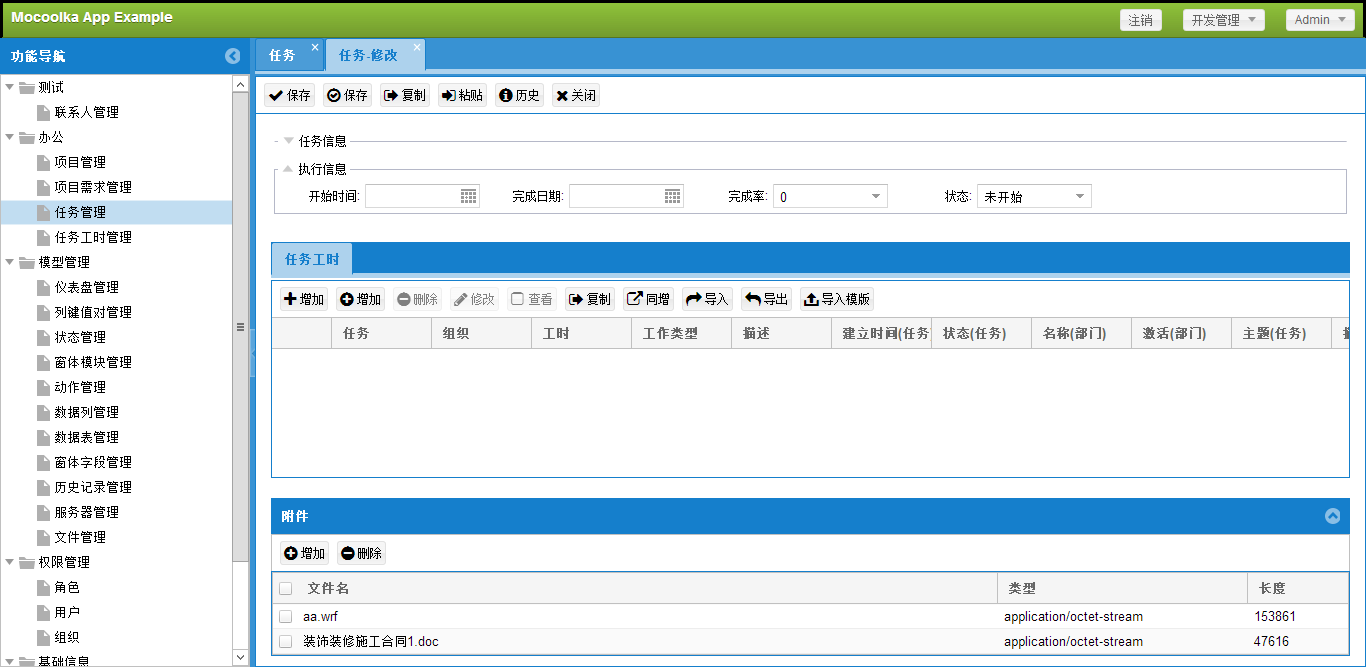
Task: Click the 同增 icon in the 任务工时 toolbar
Action: click(x=648, y=299)
